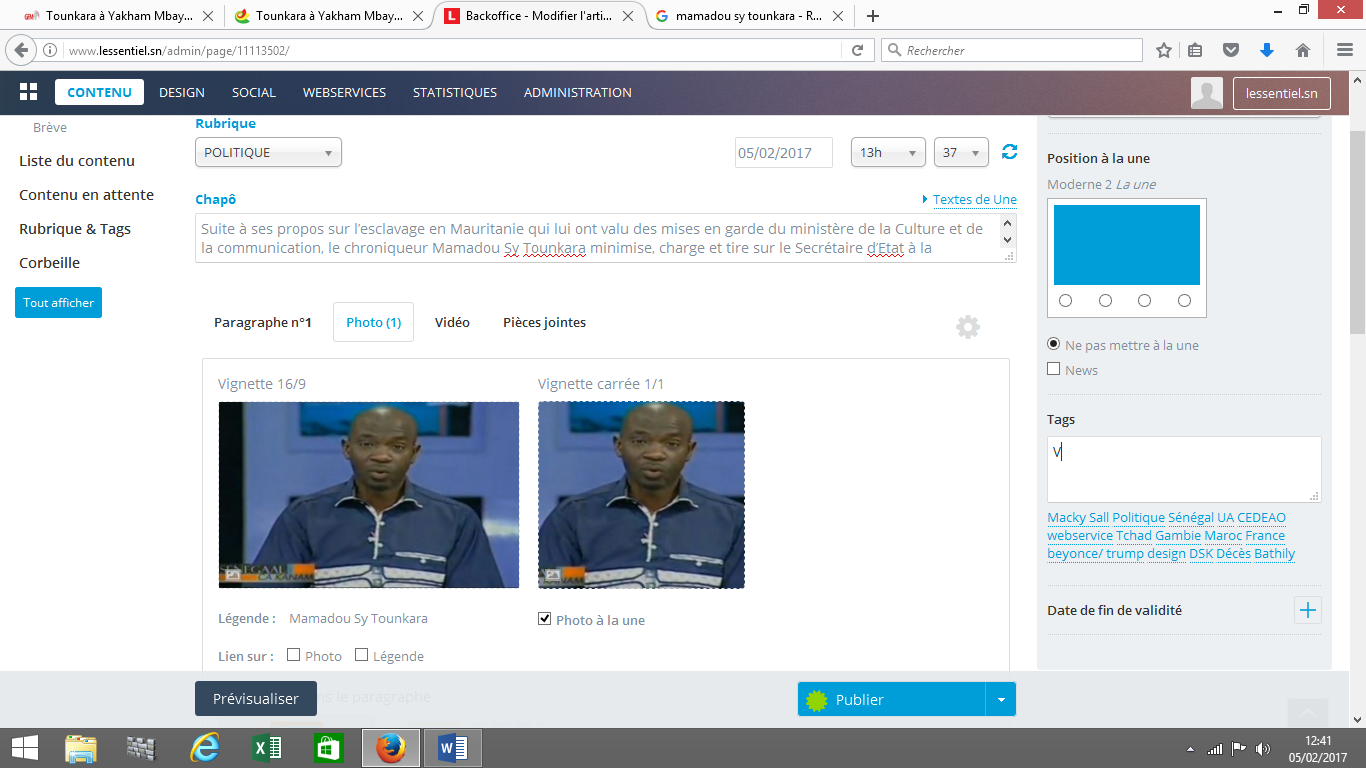
Task: Click the Textes de Une link
Action: click(x=974, y=199)
